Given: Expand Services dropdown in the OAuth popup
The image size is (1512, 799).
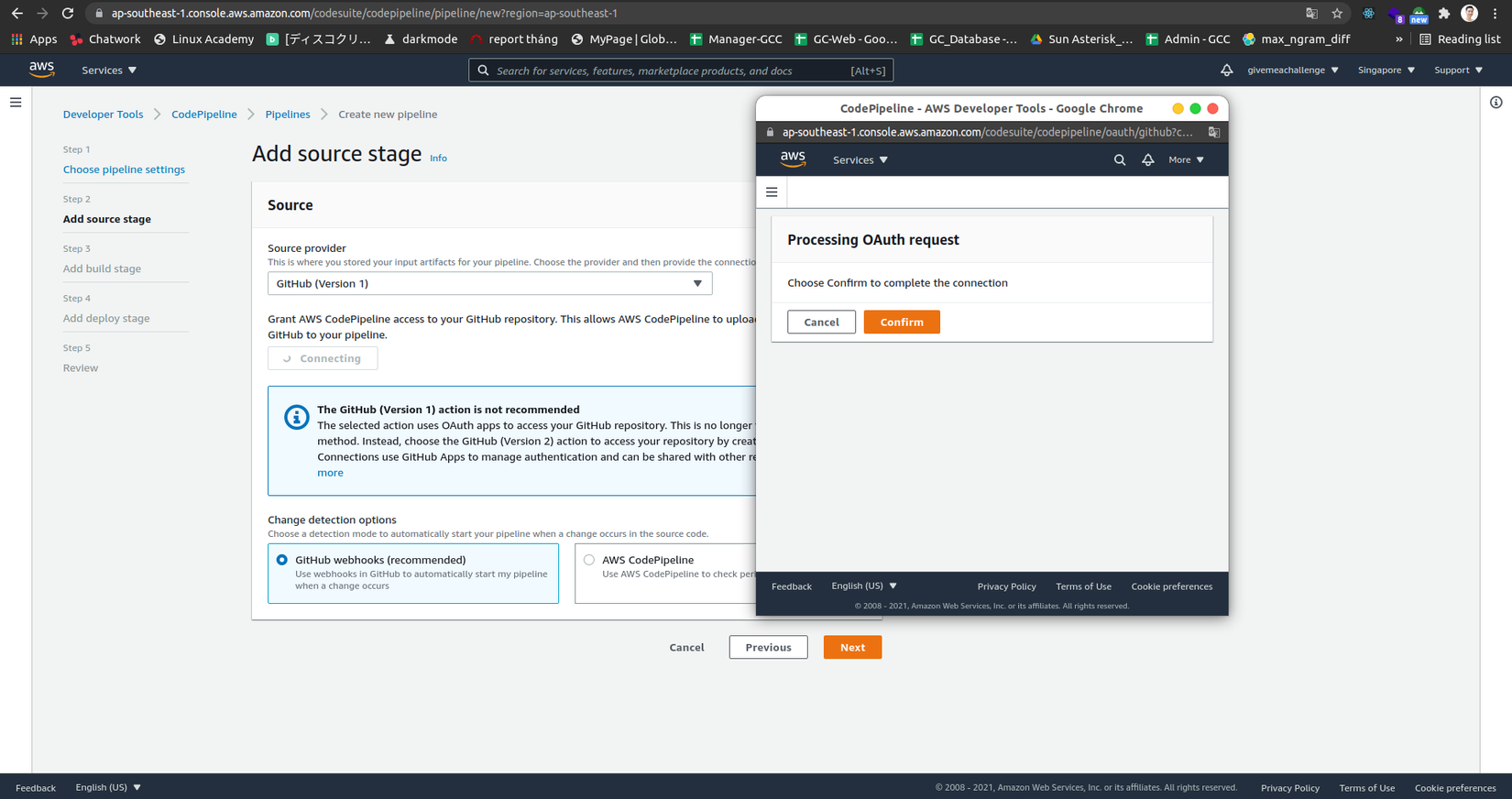Looking at the screenshot, I should click(860, 160).
